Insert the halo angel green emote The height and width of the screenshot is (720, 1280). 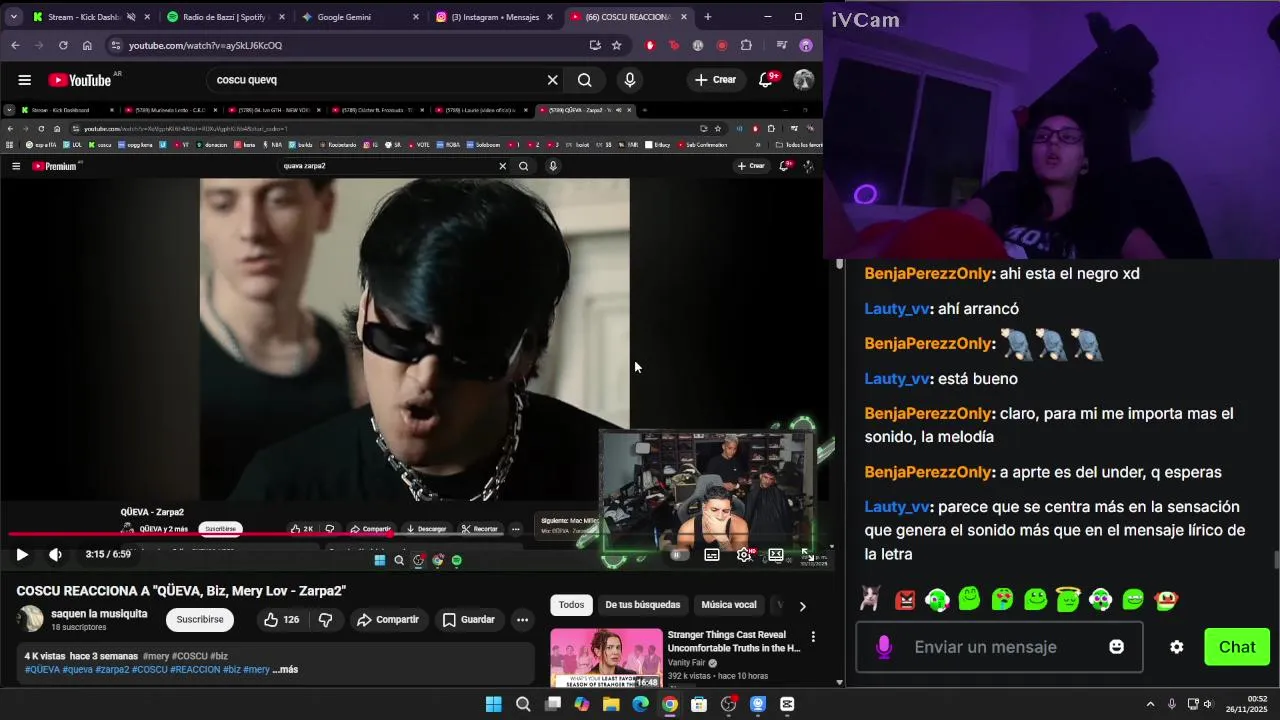1068,600
